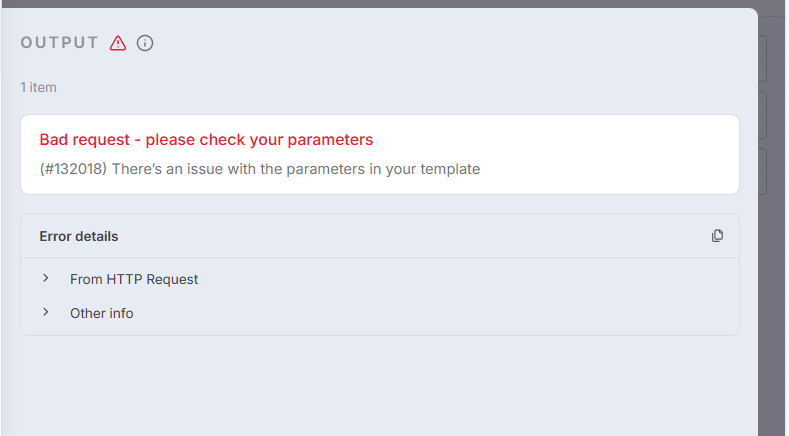
Task: Copy error details with the copy icon
Action: click(717, 236)
